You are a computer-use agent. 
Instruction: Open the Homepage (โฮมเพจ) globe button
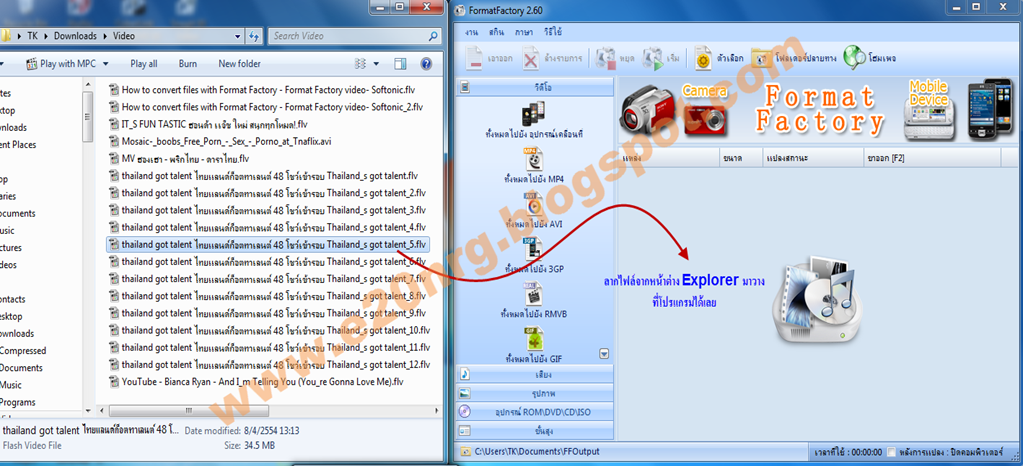(870, 58)
